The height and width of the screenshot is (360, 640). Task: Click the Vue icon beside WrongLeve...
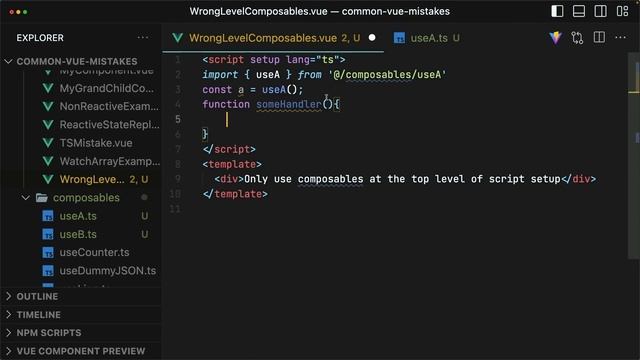point(48,180)
